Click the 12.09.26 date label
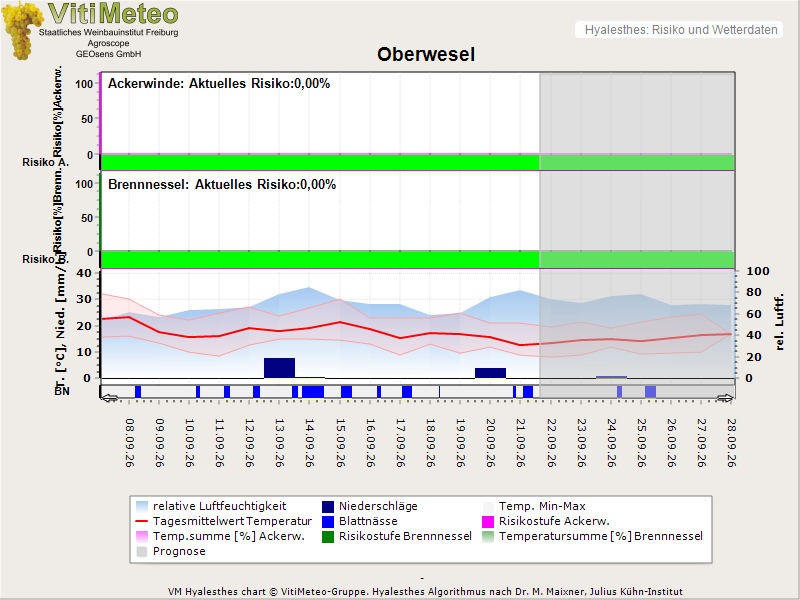This screenshot has height=600, width=800. point(250,443)
